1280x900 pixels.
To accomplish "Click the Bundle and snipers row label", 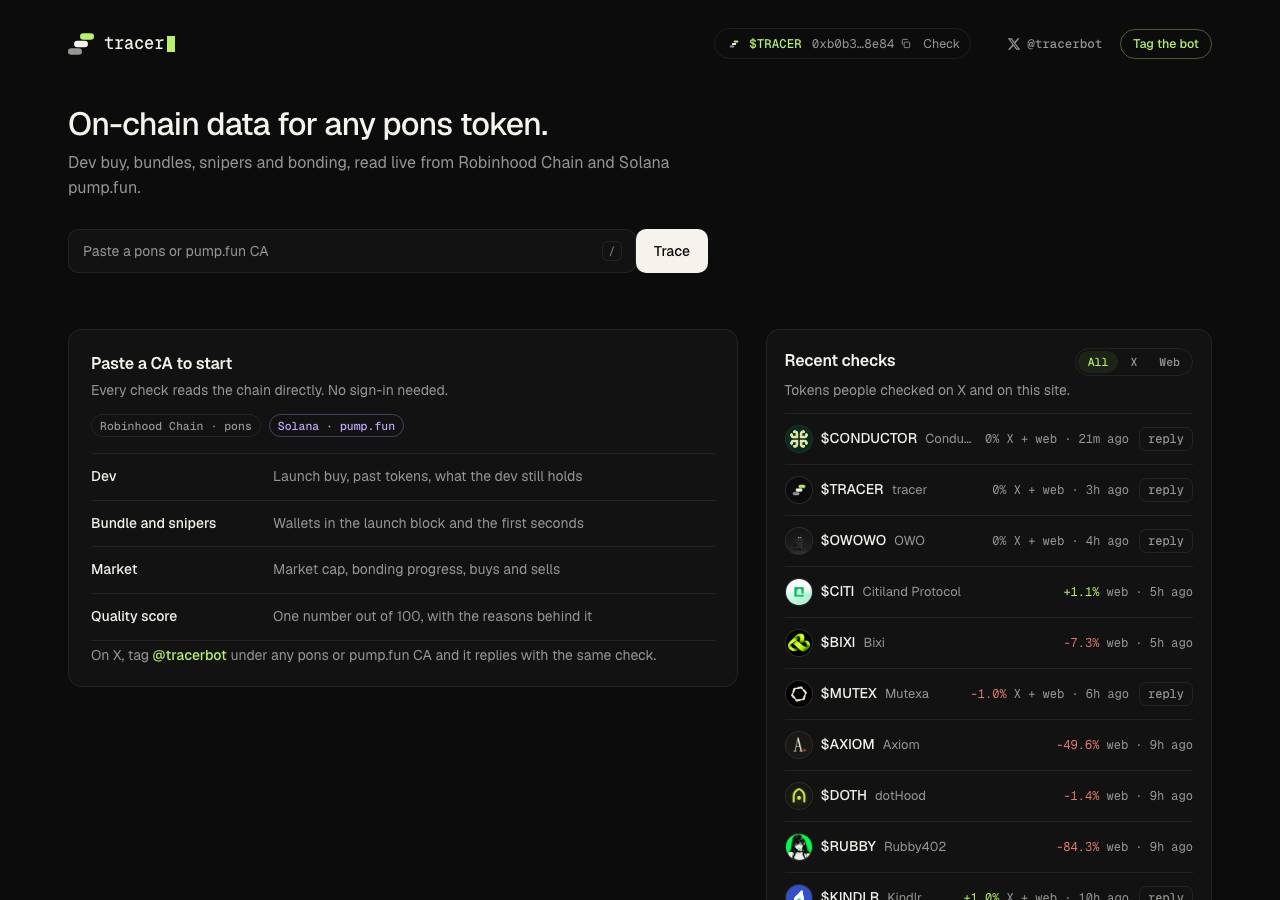I will click(153, 523).
